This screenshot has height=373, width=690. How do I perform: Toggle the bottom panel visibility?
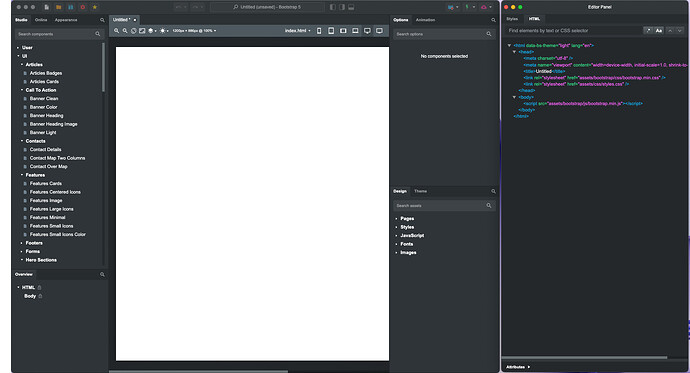coord(351,7)
